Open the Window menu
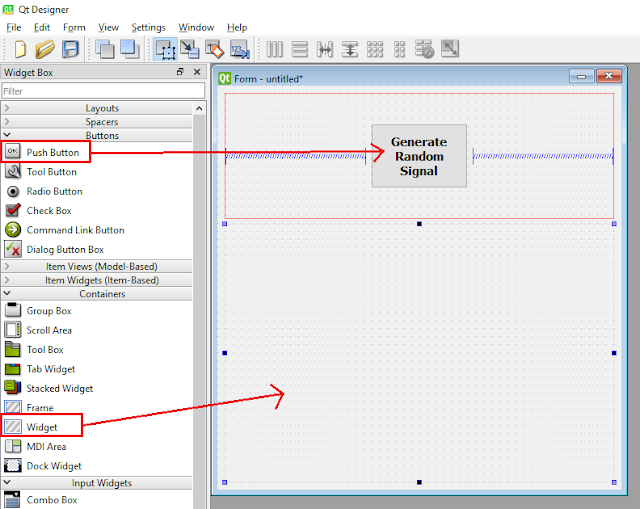640x509 pixels. pos(196,27)
